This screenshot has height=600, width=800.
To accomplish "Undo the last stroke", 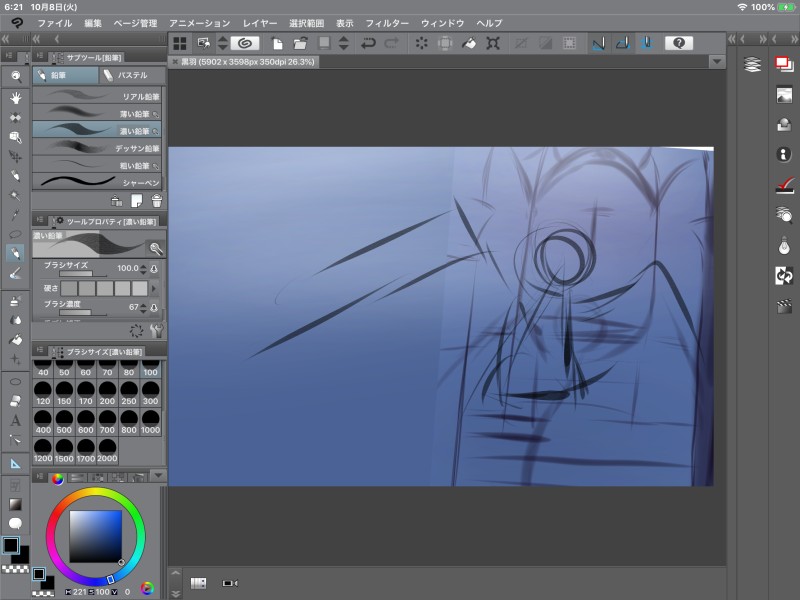I will pyautogui.click(x=368, y=43).
